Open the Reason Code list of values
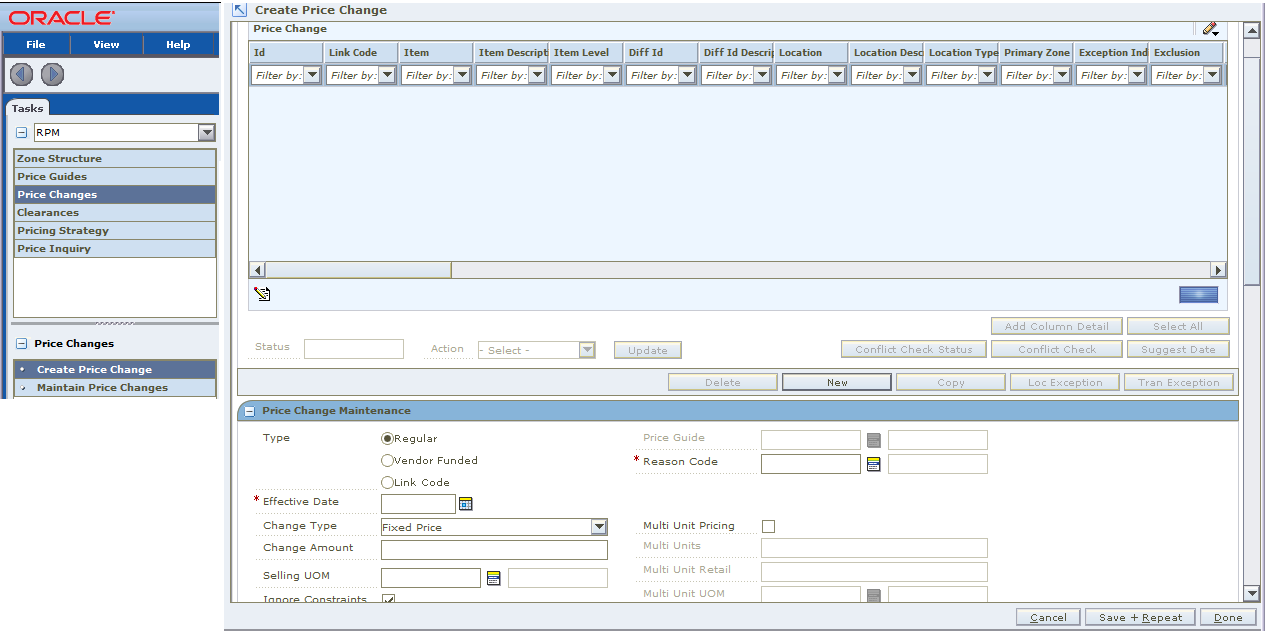Screen dimensions: 1274x642 point(872,462)
